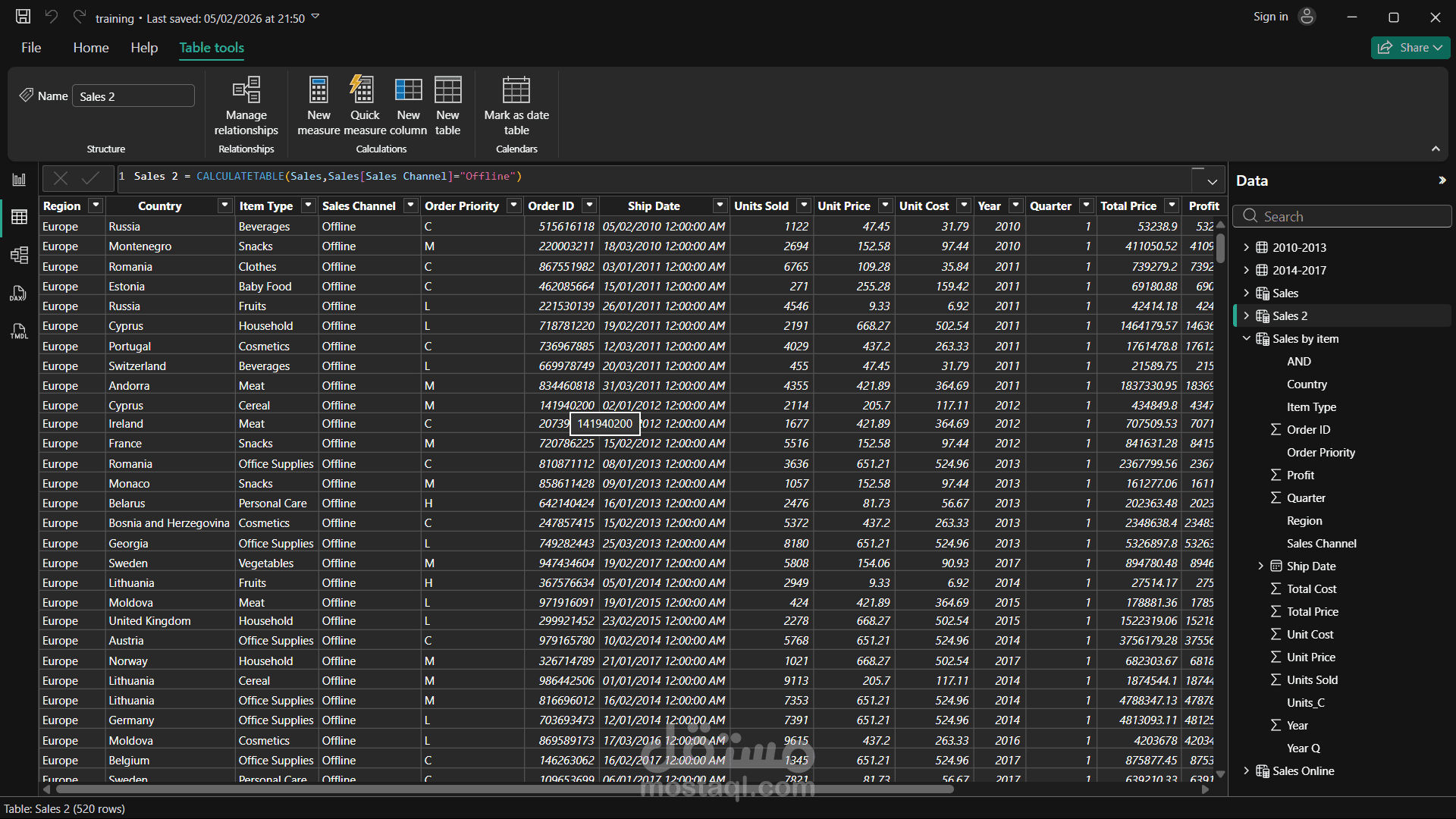Screen dimensions: 1456x819
Task: Open Country column filter dropdown
Action: coord(224,206)
